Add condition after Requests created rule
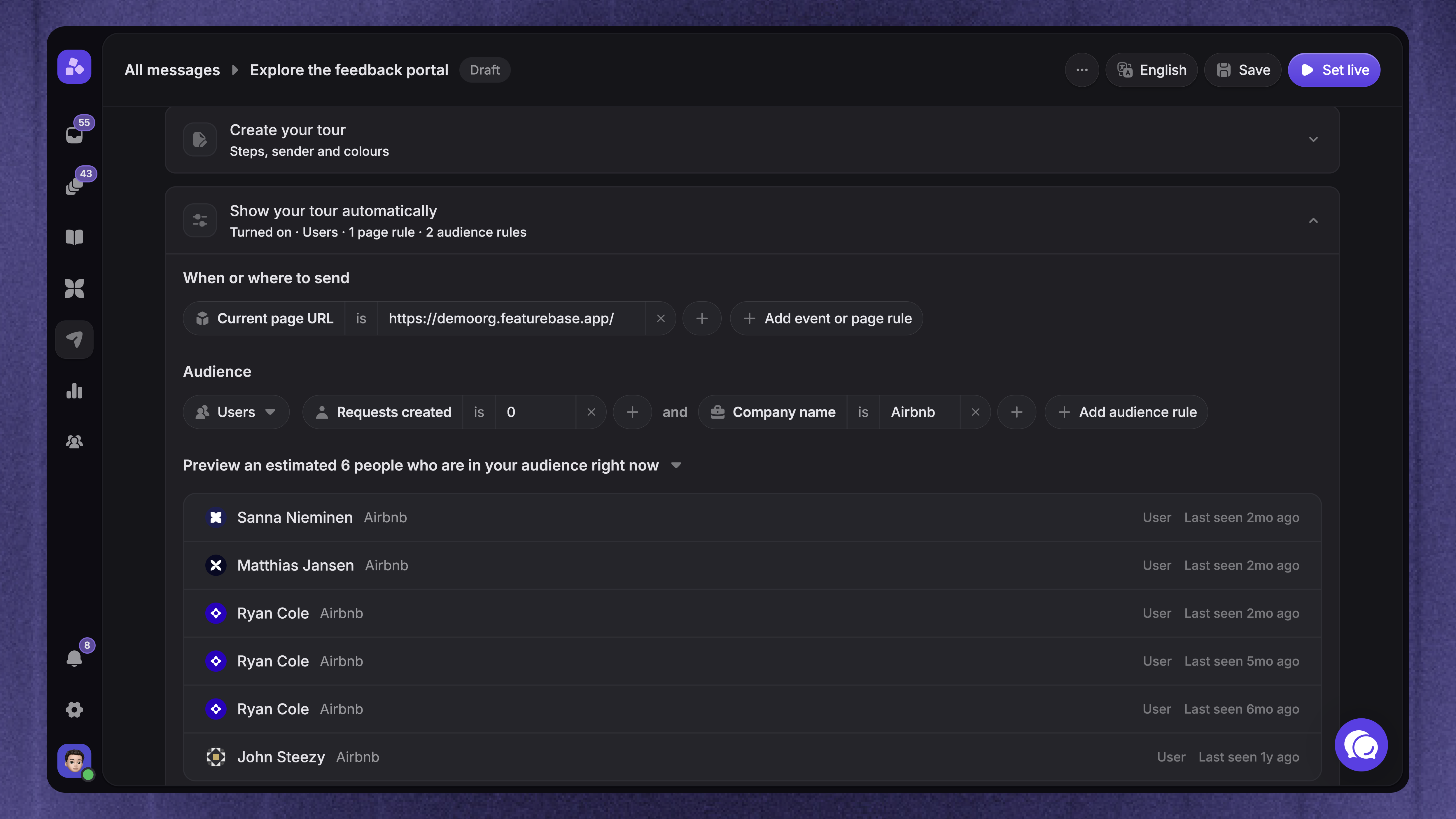 click(x=632, y=412)
